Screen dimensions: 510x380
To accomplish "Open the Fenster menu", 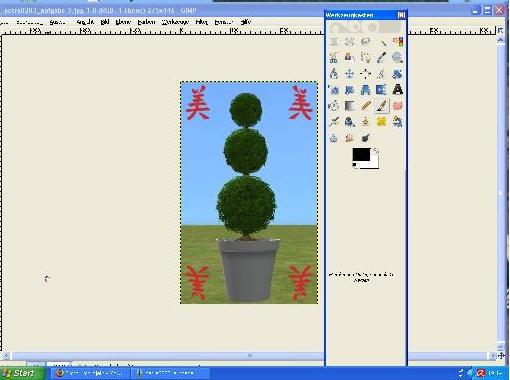I will [x=223, y=22].
